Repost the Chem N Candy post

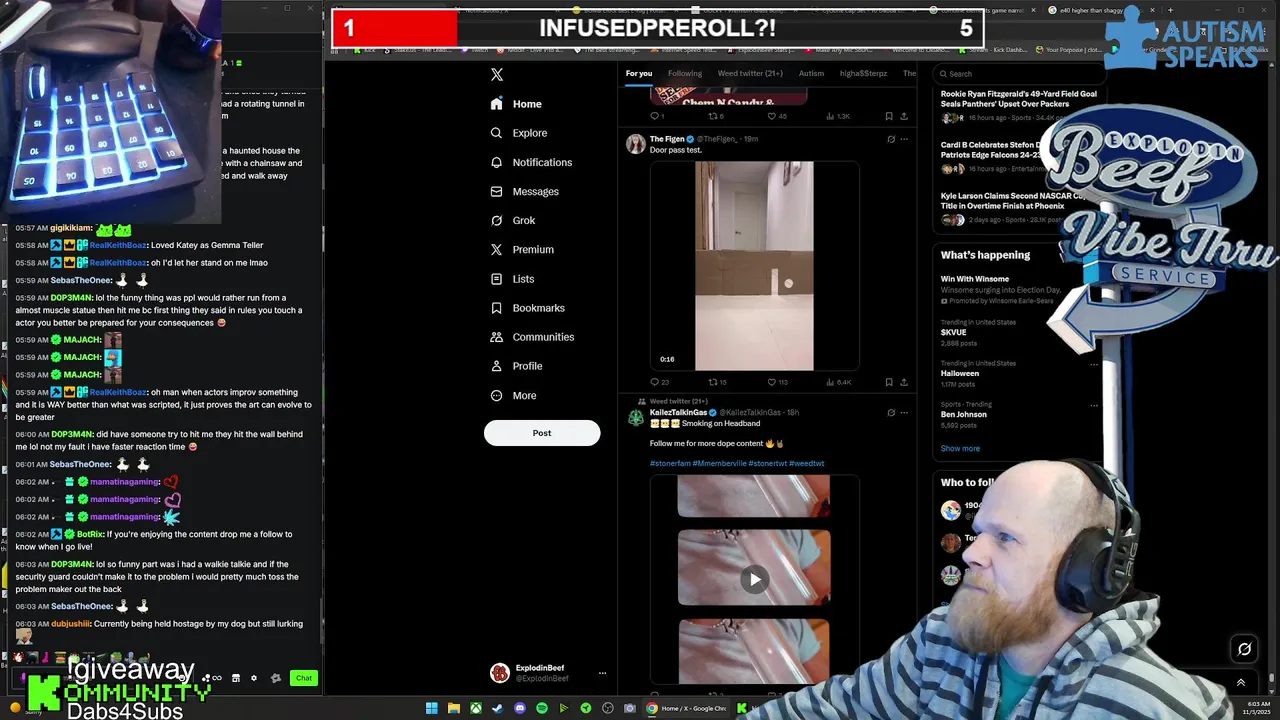pyautogui.click(x=716, y=116)
